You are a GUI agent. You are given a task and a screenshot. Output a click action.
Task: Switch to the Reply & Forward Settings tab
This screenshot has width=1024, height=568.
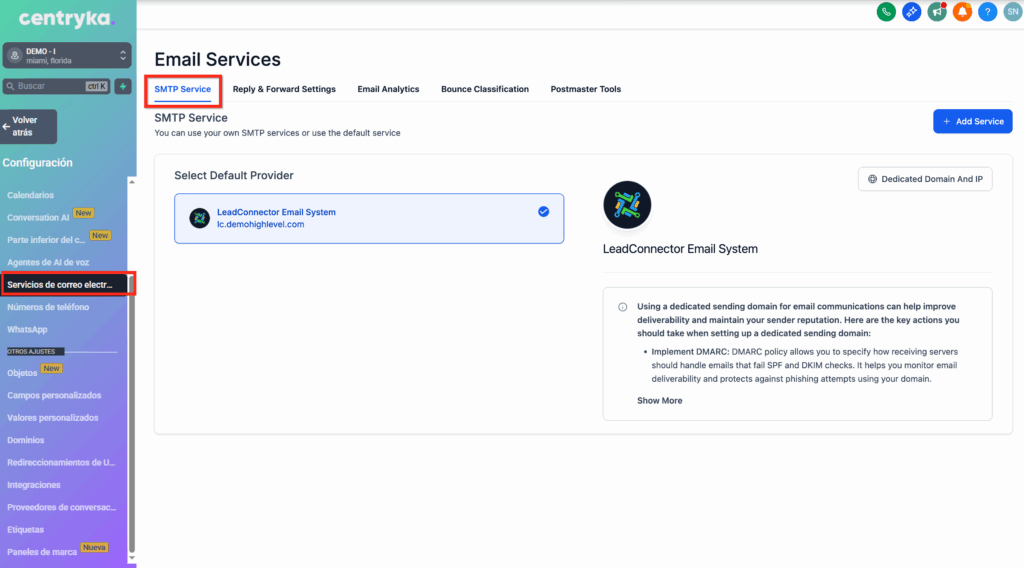pos(284,89)
